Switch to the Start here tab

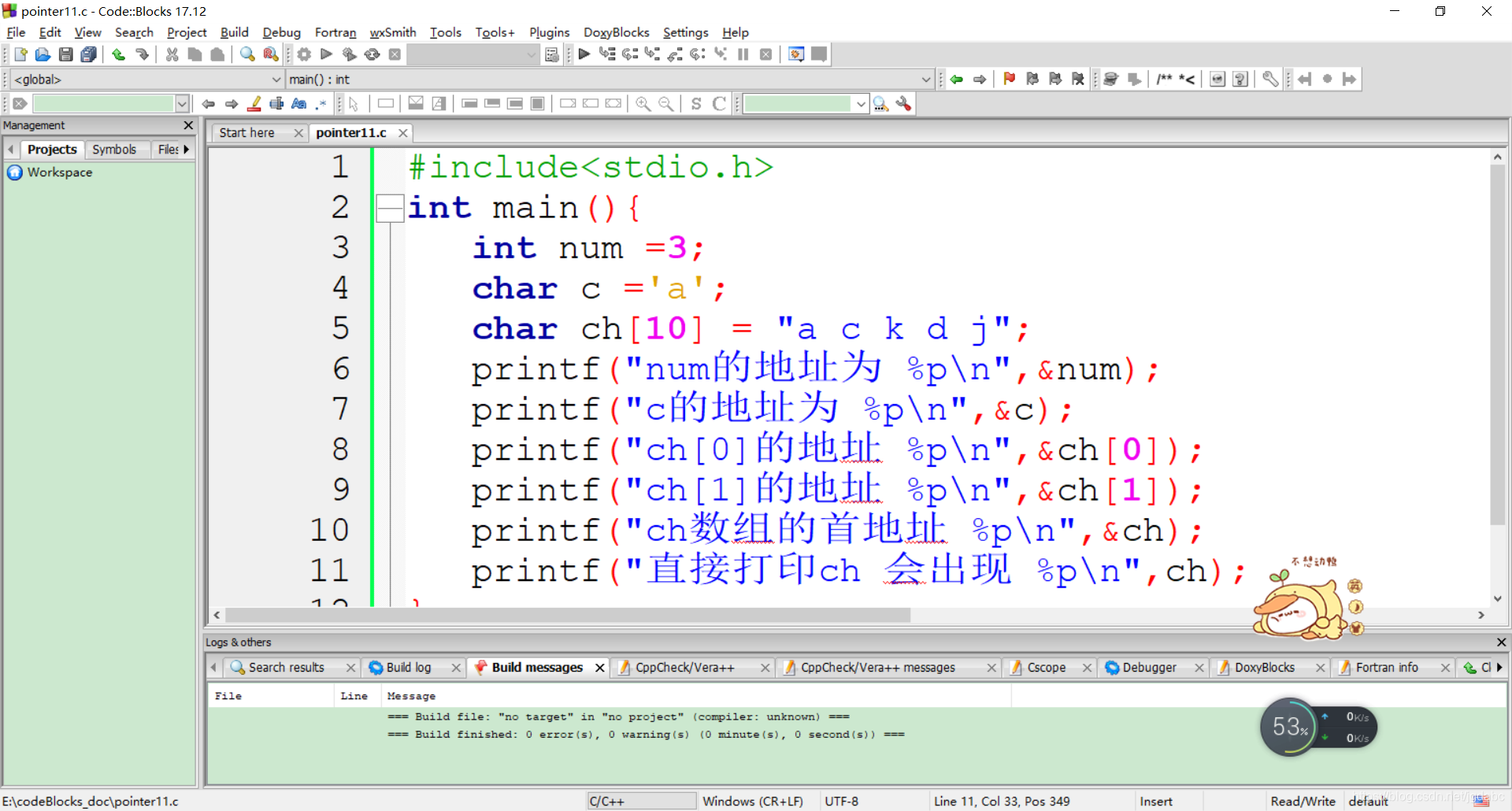pyautogui.click(x=246, y=132)
